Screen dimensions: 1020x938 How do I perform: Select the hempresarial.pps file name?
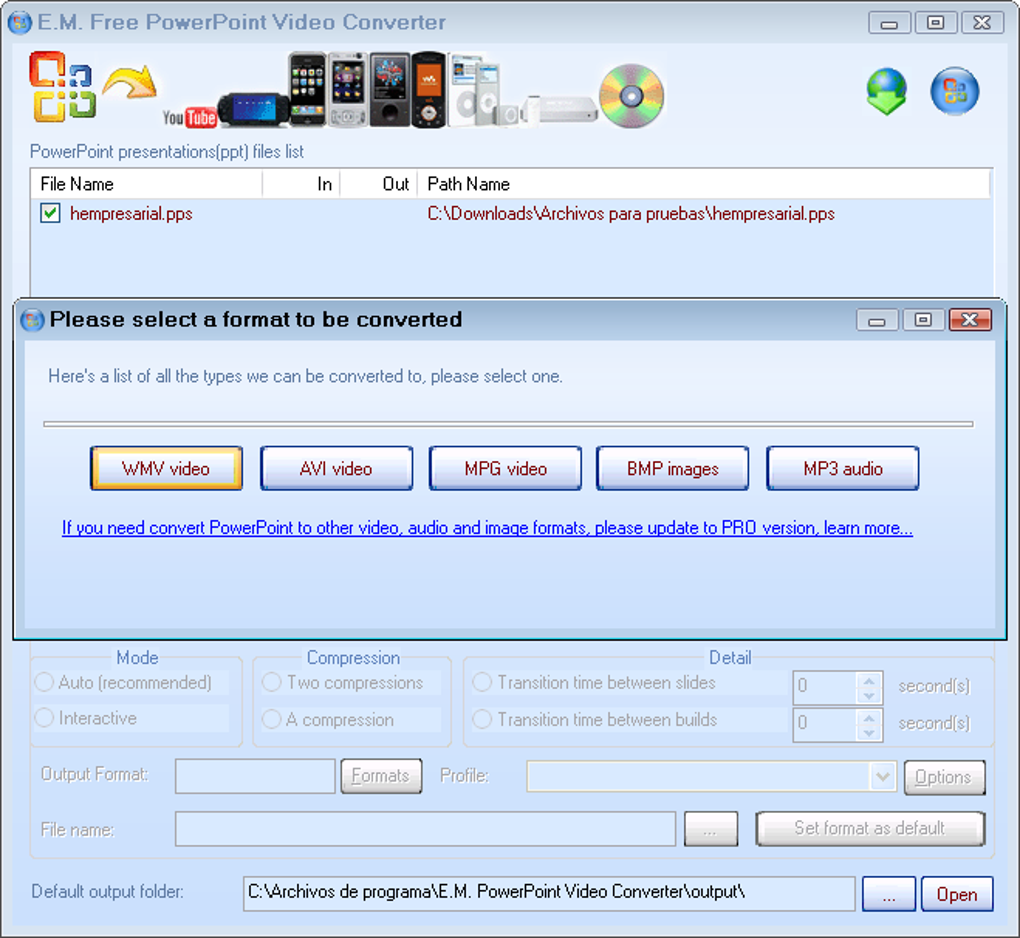[x=131, y=213]
